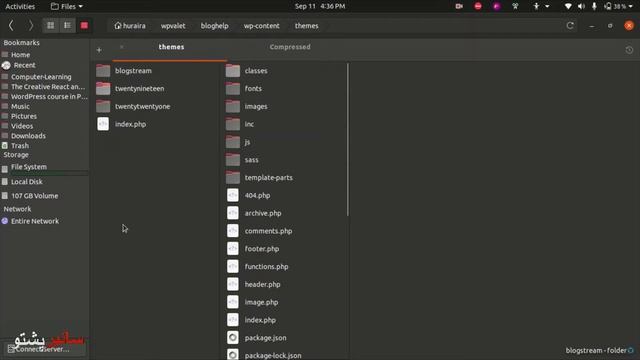Select the archive.php file icon

pyautogui.click(x=233, y=213)
